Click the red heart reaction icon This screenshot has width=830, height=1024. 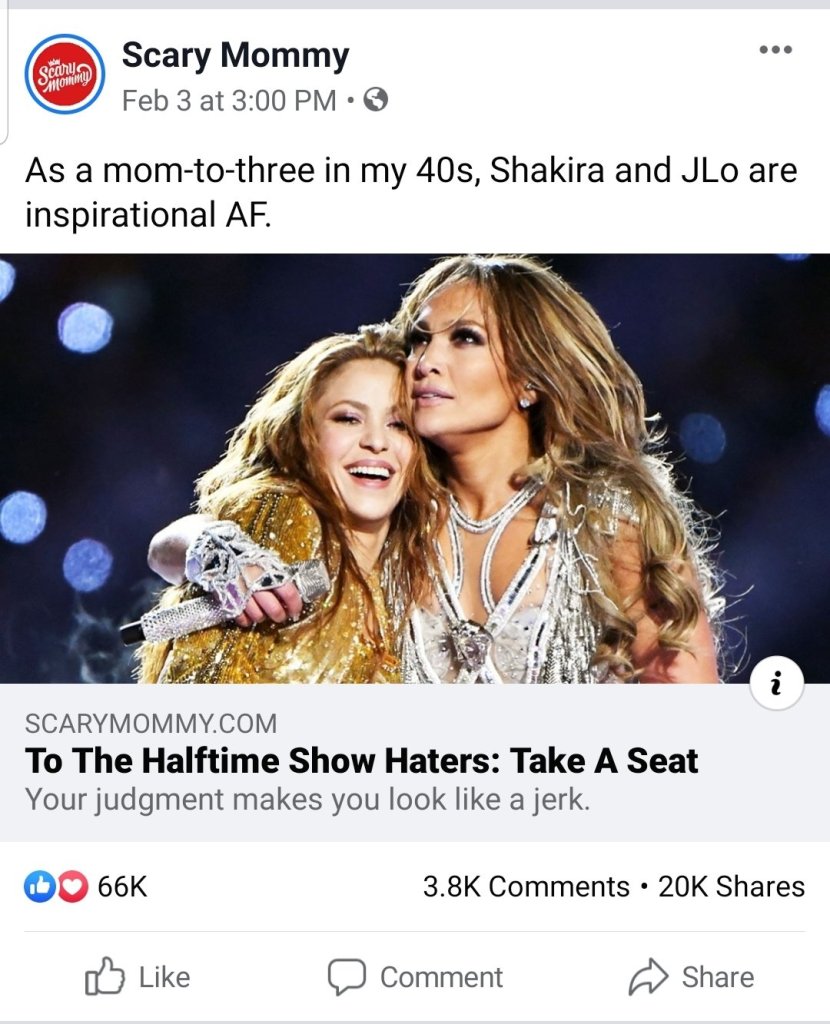coord(72,886)
